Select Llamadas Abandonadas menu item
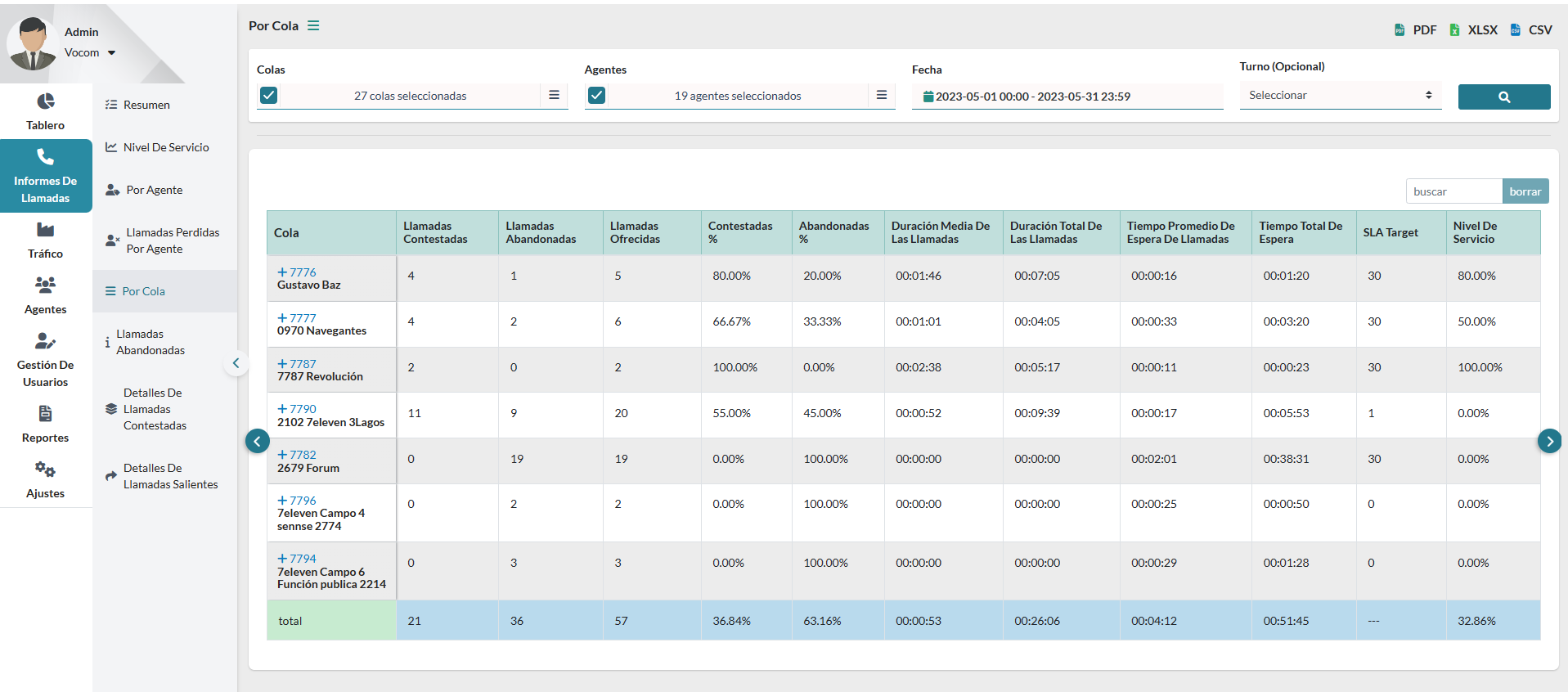Viewport: 1568px width, 692px height. click(151, 342)
